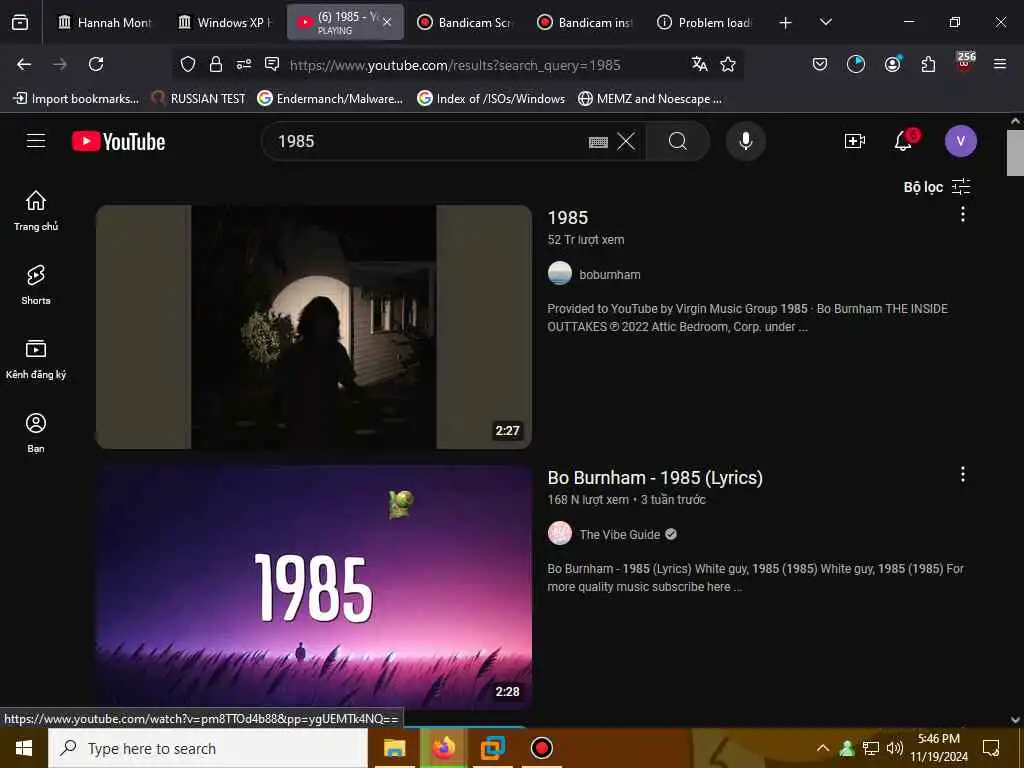Open the 1985 video title link
This screenshot has width=1024, height=768.
[568, 217]
